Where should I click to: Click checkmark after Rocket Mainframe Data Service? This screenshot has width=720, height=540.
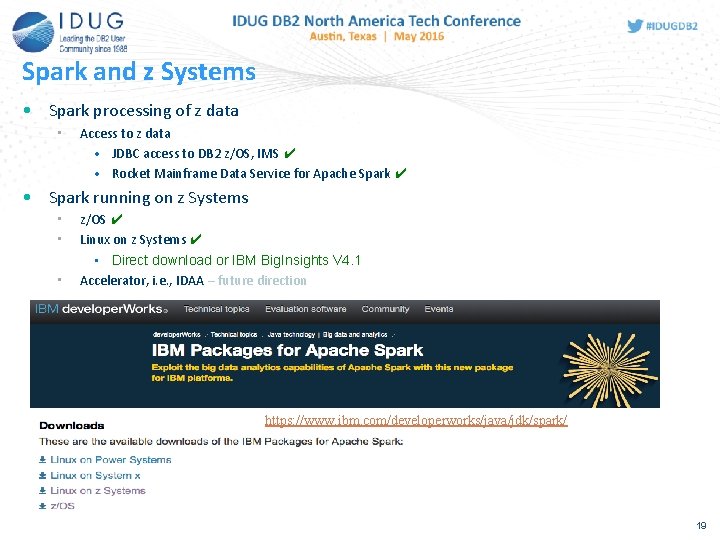click(401, 173)
